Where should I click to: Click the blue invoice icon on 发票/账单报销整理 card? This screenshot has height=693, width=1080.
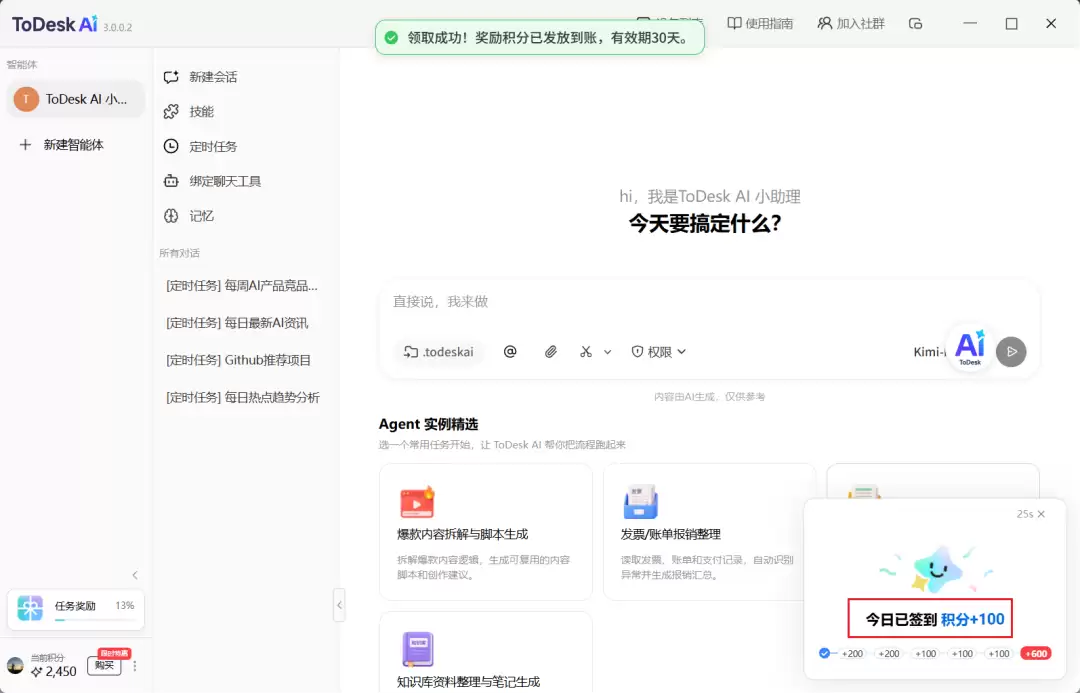pyautogui.click(x=641, y=501)
